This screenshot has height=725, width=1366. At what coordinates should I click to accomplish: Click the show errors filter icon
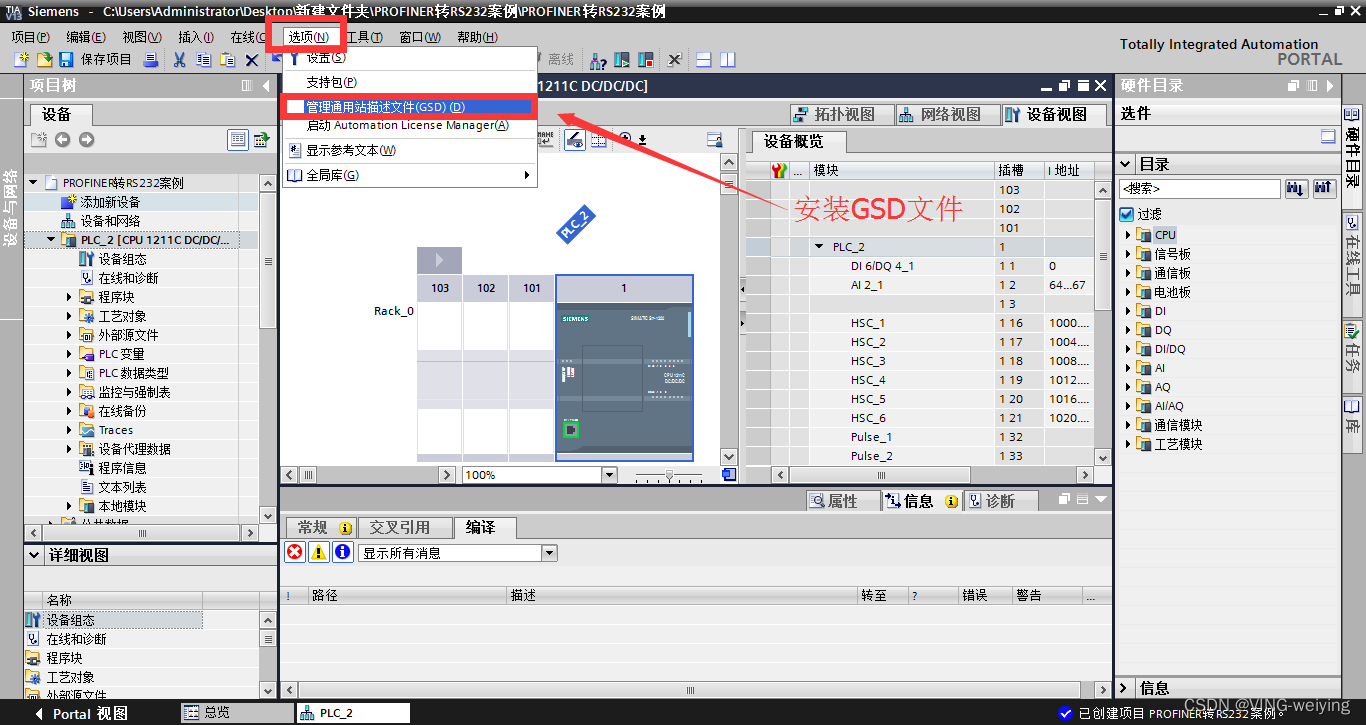pyautogui.click(x=294, y=552)
